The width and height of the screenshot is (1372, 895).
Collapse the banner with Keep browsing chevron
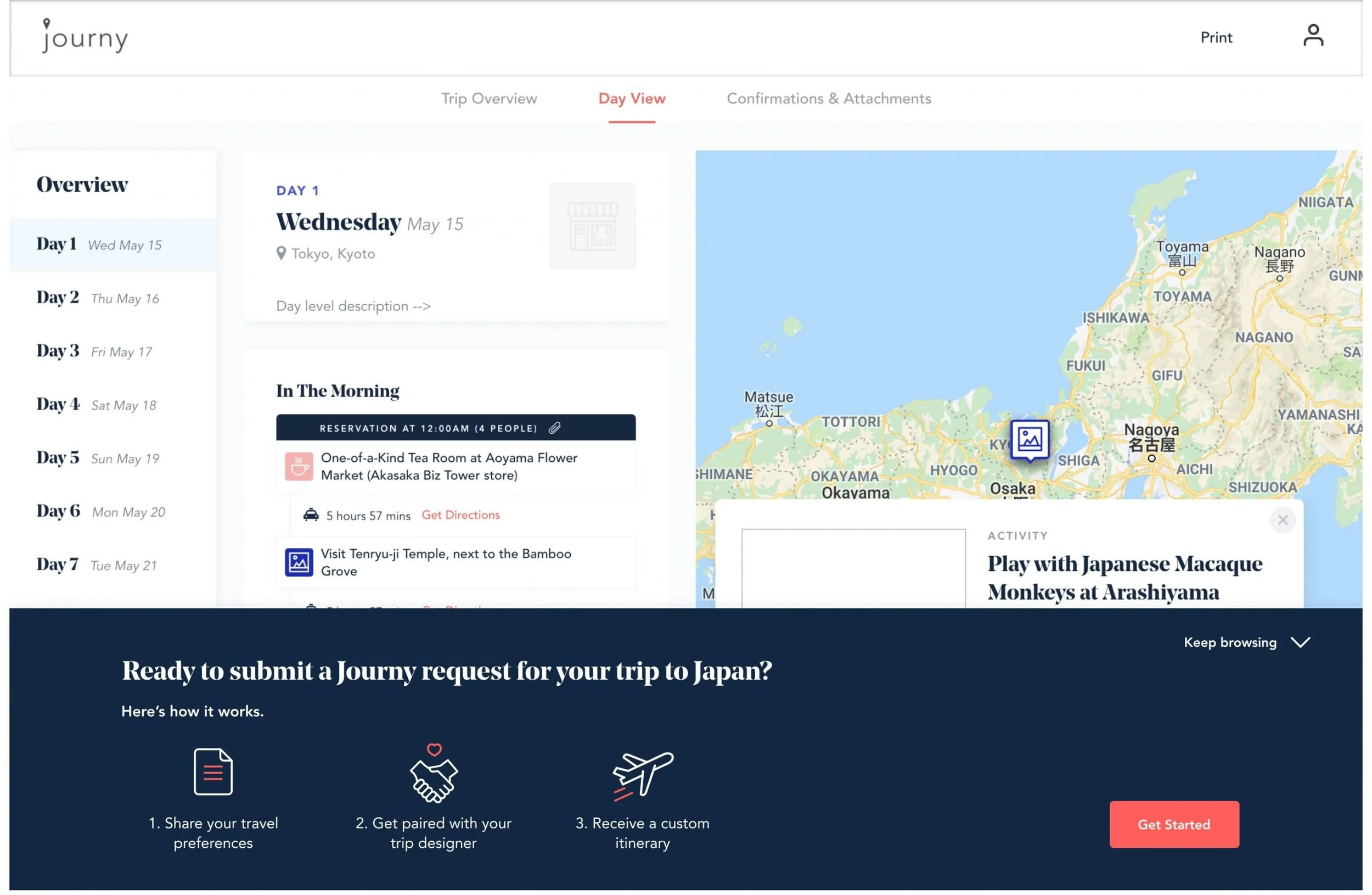1301,642
